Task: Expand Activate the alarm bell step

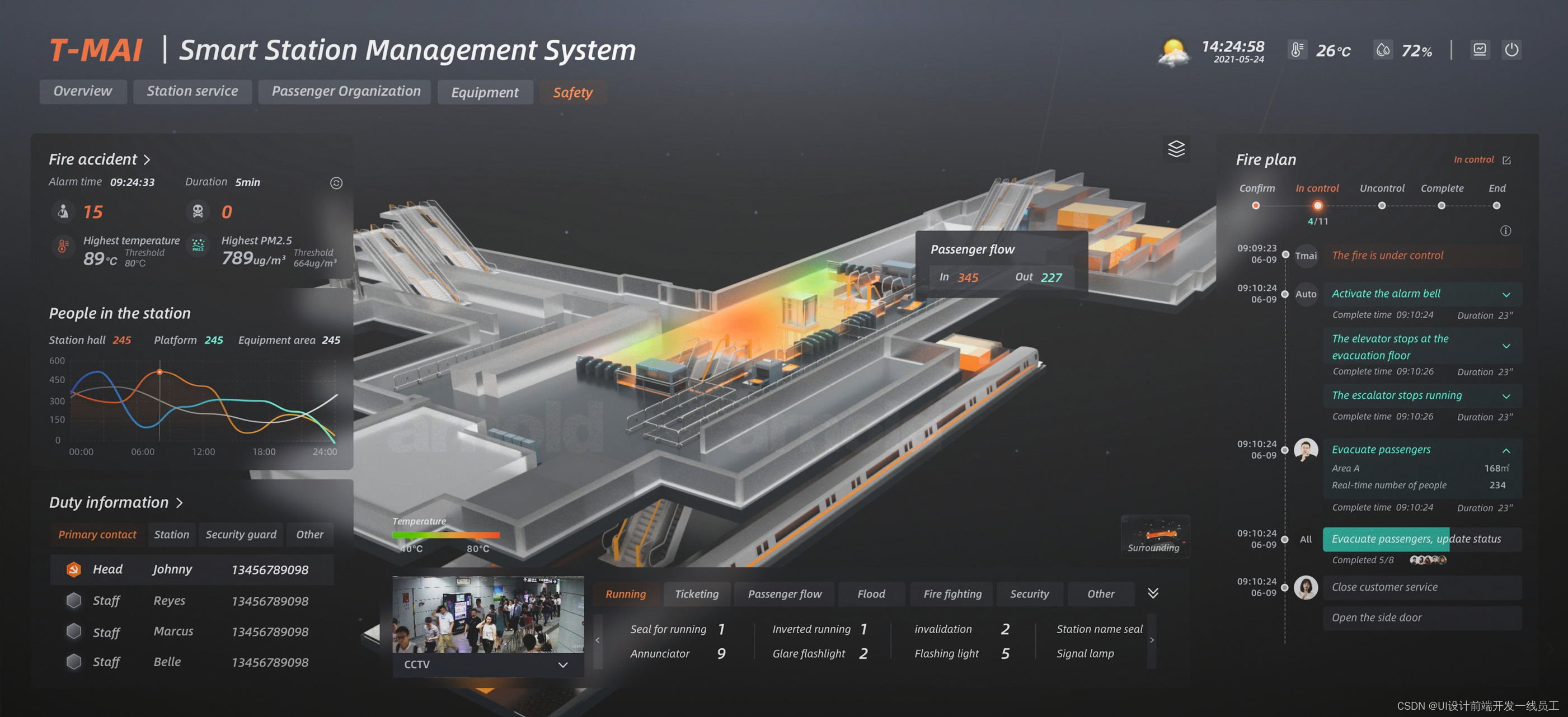Action: click(1506, 295)
